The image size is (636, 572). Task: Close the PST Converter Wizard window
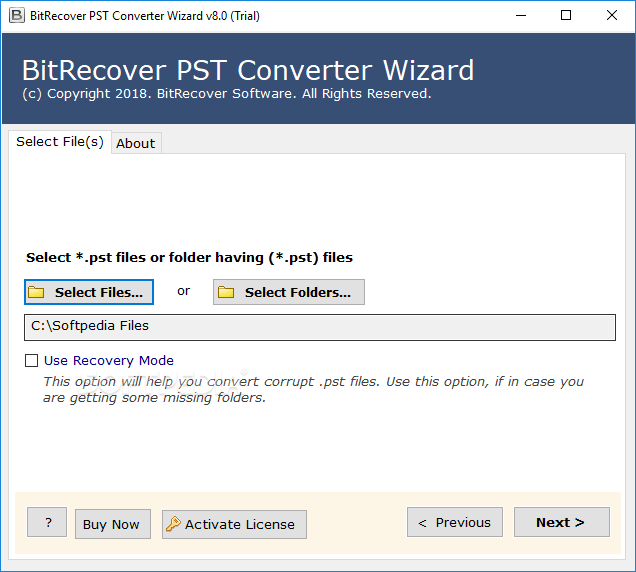[x=612, y=16]
